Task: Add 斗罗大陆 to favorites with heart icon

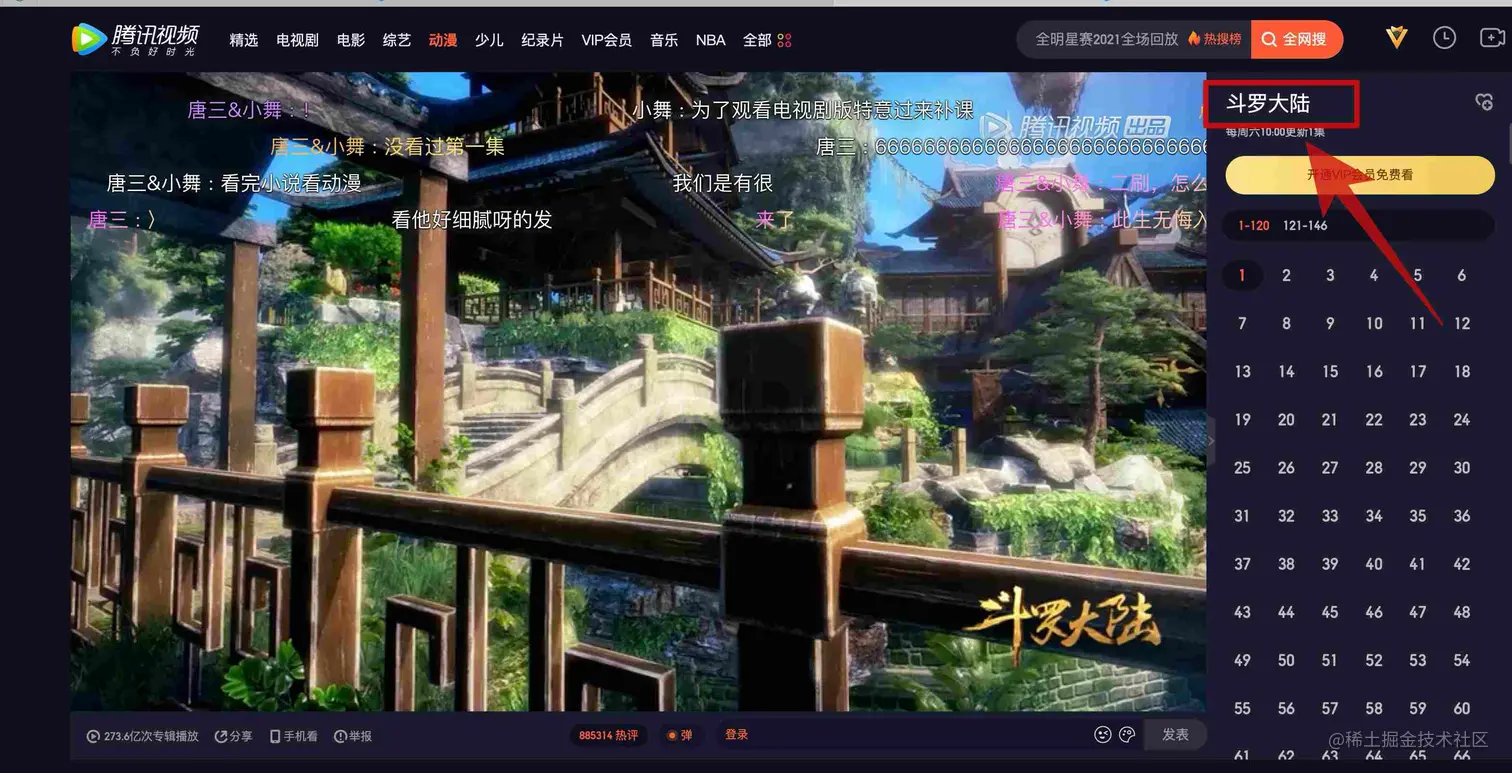Action: 1485,101
